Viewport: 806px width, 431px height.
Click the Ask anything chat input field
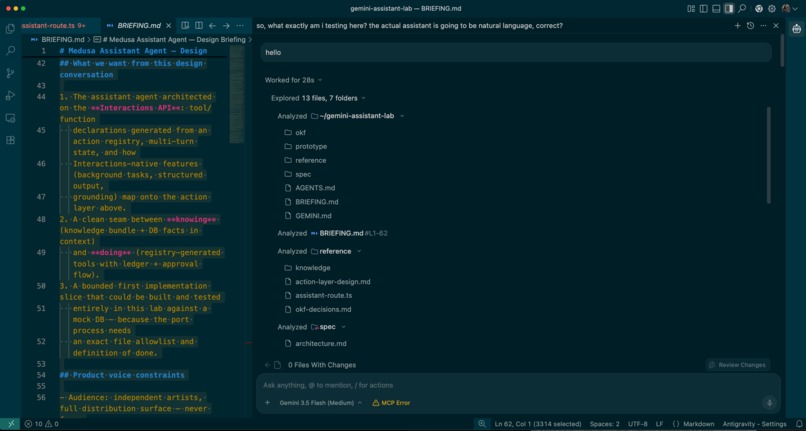coord(517,385)
